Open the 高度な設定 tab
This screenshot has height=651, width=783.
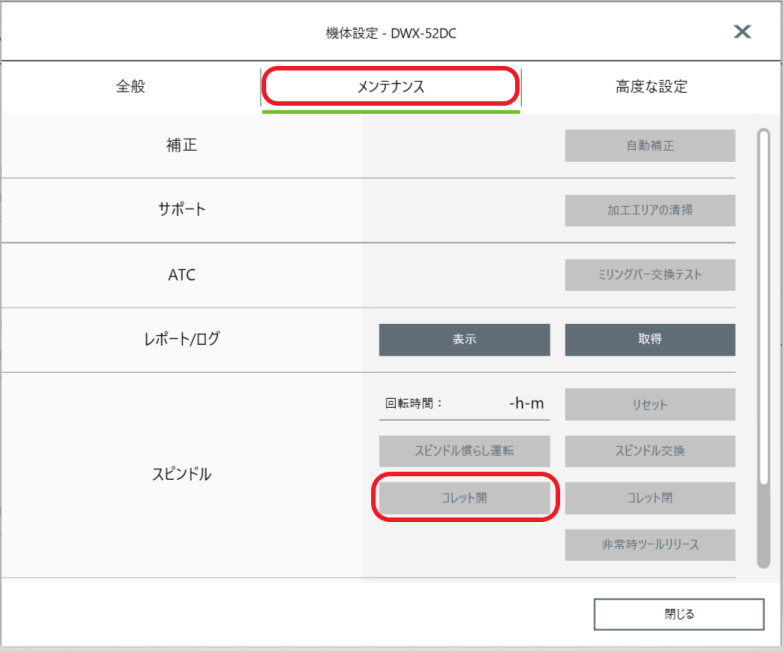click(x=651, y=86)
